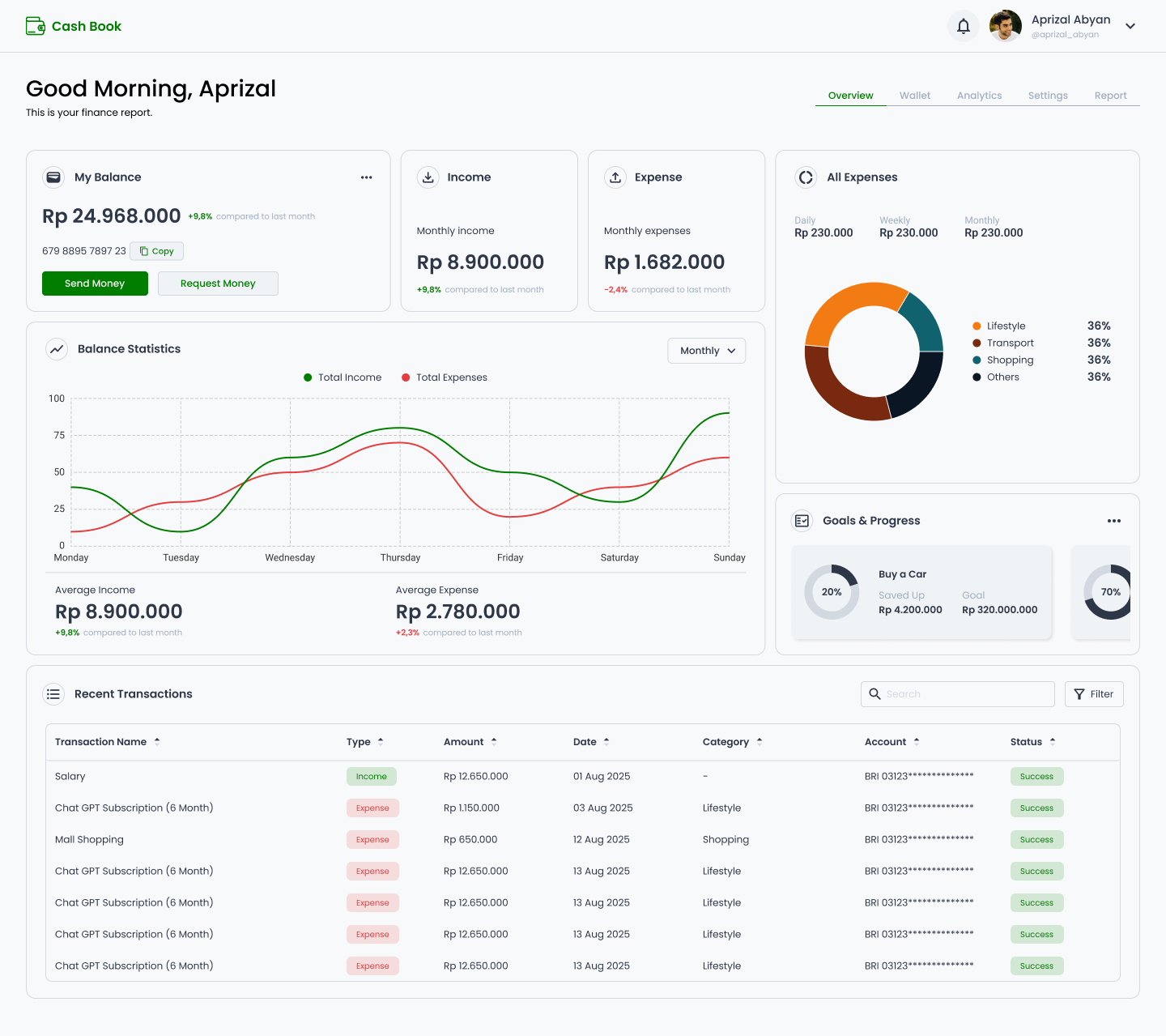Select the Shopping legend entry

[1041, 360]
